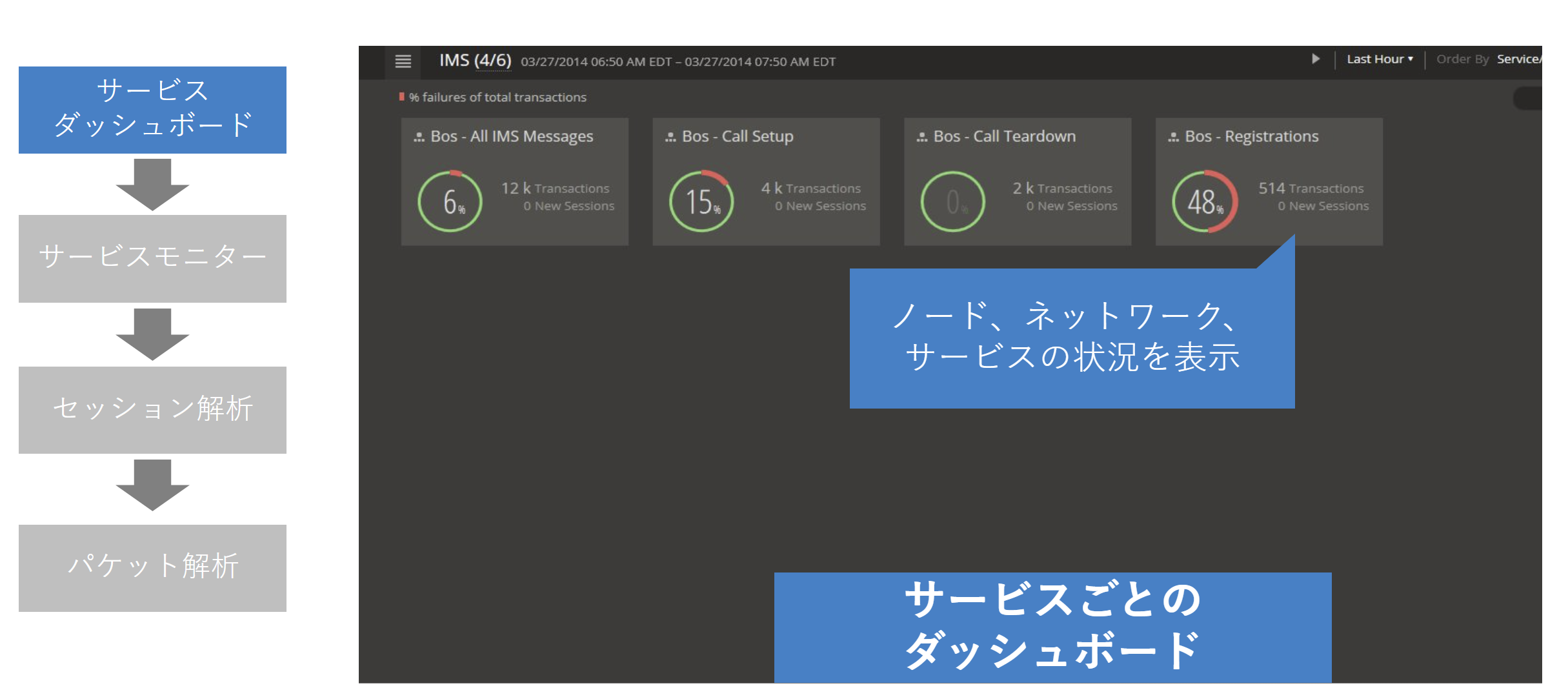The image size is (1568, 699).
Task: Open the Last Hour time range dropdown
Action: pos(1379,59)
